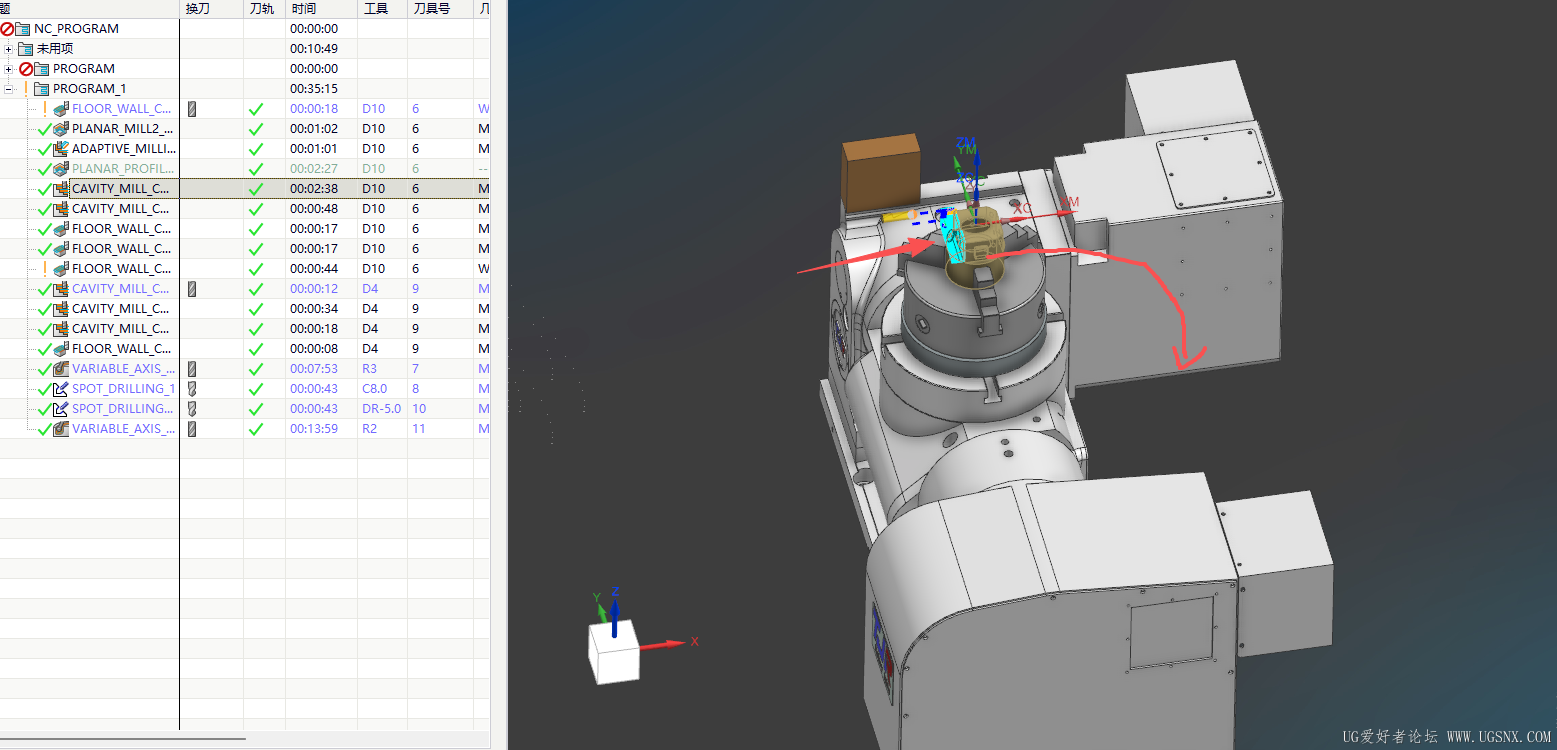The height and width of the screenshot is (750, 1557).
Task: Collapse the PROGRAM_1 group
Action: coord(8,89)
